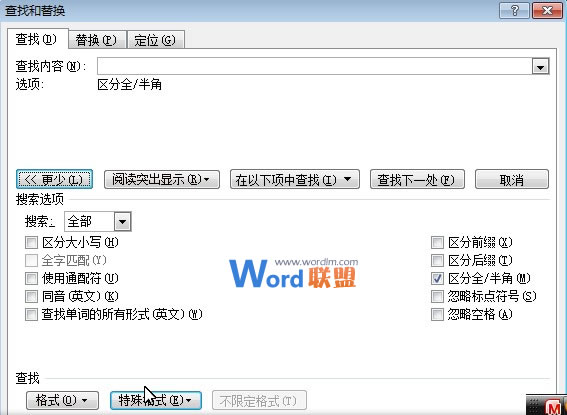Open the 在以下项中查找 dropdown button

[x=295, y=179]
